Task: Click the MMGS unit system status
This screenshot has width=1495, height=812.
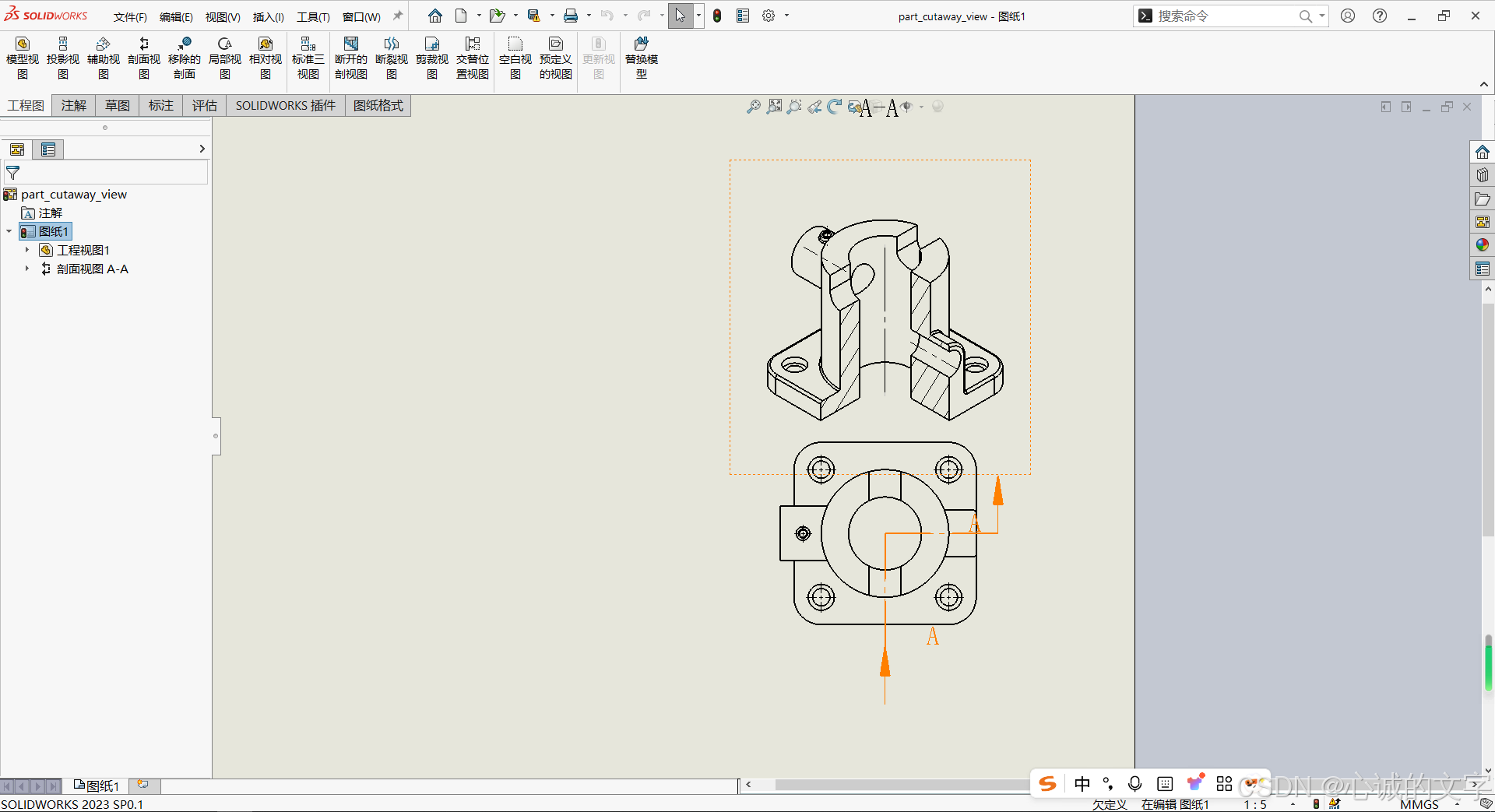Action: (x=1419, y=804)
